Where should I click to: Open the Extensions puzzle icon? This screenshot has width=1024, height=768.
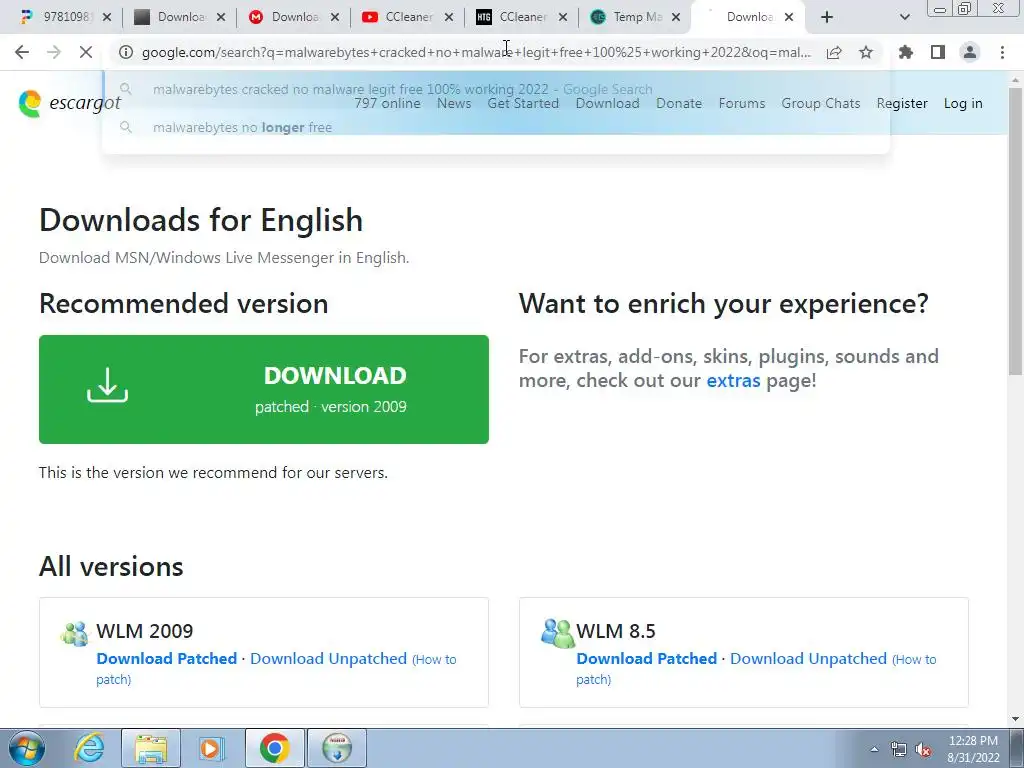906,52
